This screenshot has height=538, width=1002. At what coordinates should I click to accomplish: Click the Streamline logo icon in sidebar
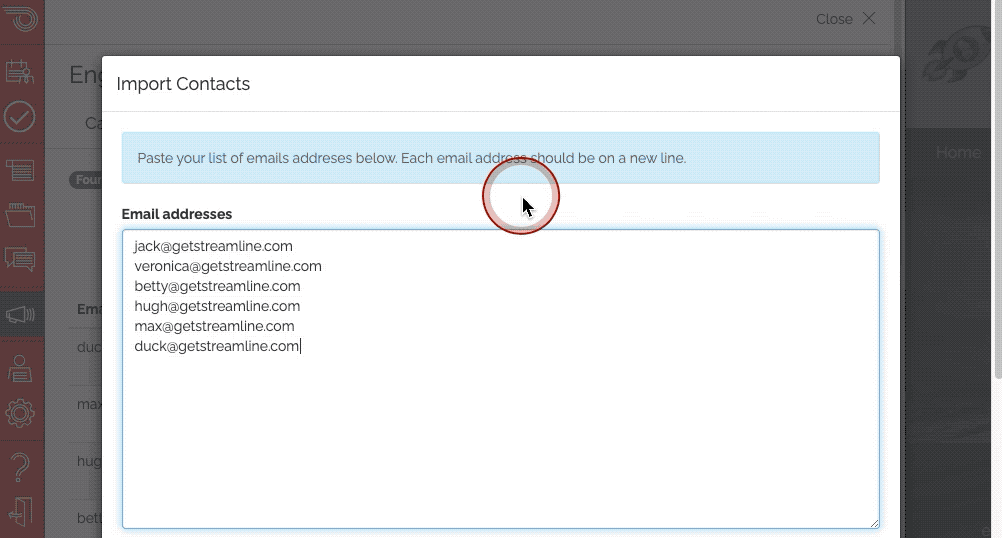(20, 18)
